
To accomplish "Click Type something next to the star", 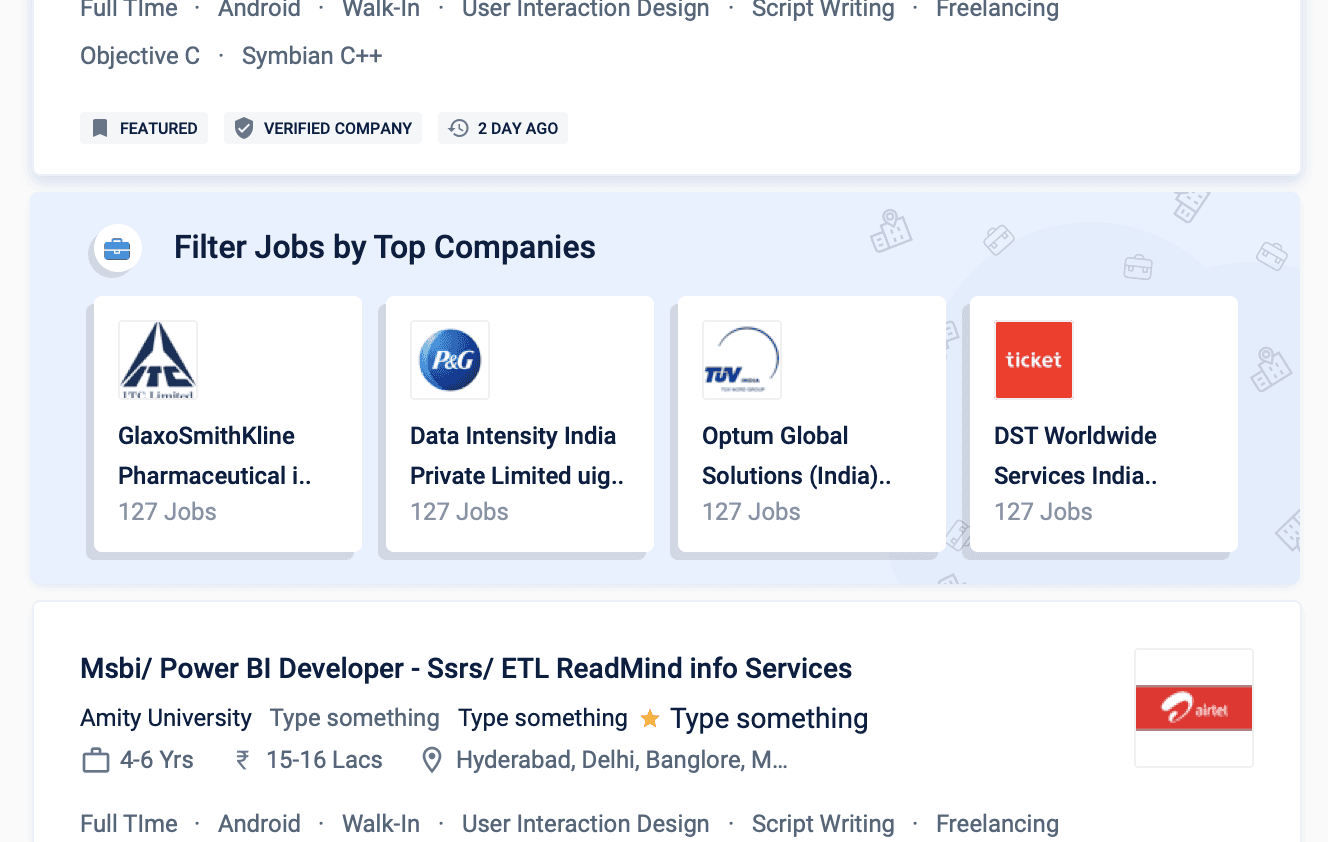I will [769, 719].
